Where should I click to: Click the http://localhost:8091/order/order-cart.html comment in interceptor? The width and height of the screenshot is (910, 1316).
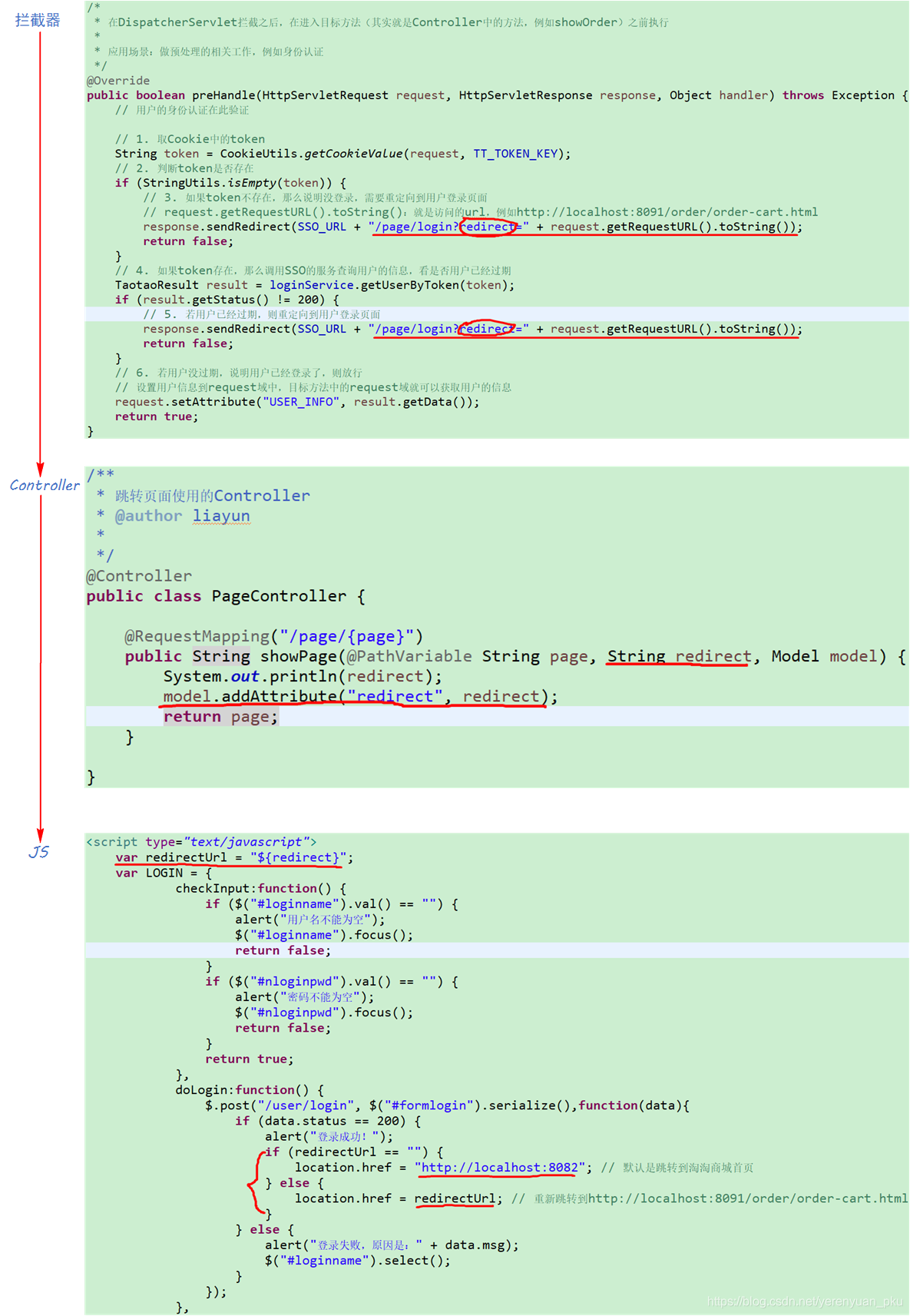point(667,212)
